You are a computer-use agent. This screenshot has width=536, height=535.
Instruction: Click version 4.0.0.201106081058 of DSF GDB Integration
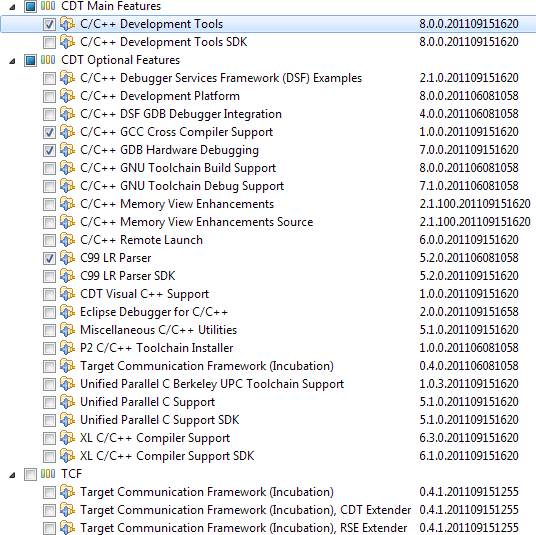click(469, 114)
